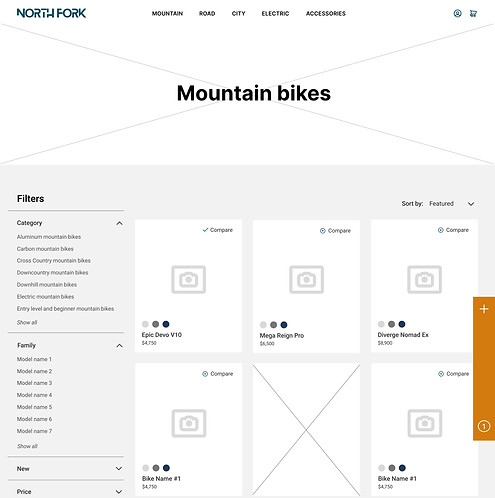Filter by Entry level and beginner mountain bikes
Viewport: 495px width, 498px height.
65,309
